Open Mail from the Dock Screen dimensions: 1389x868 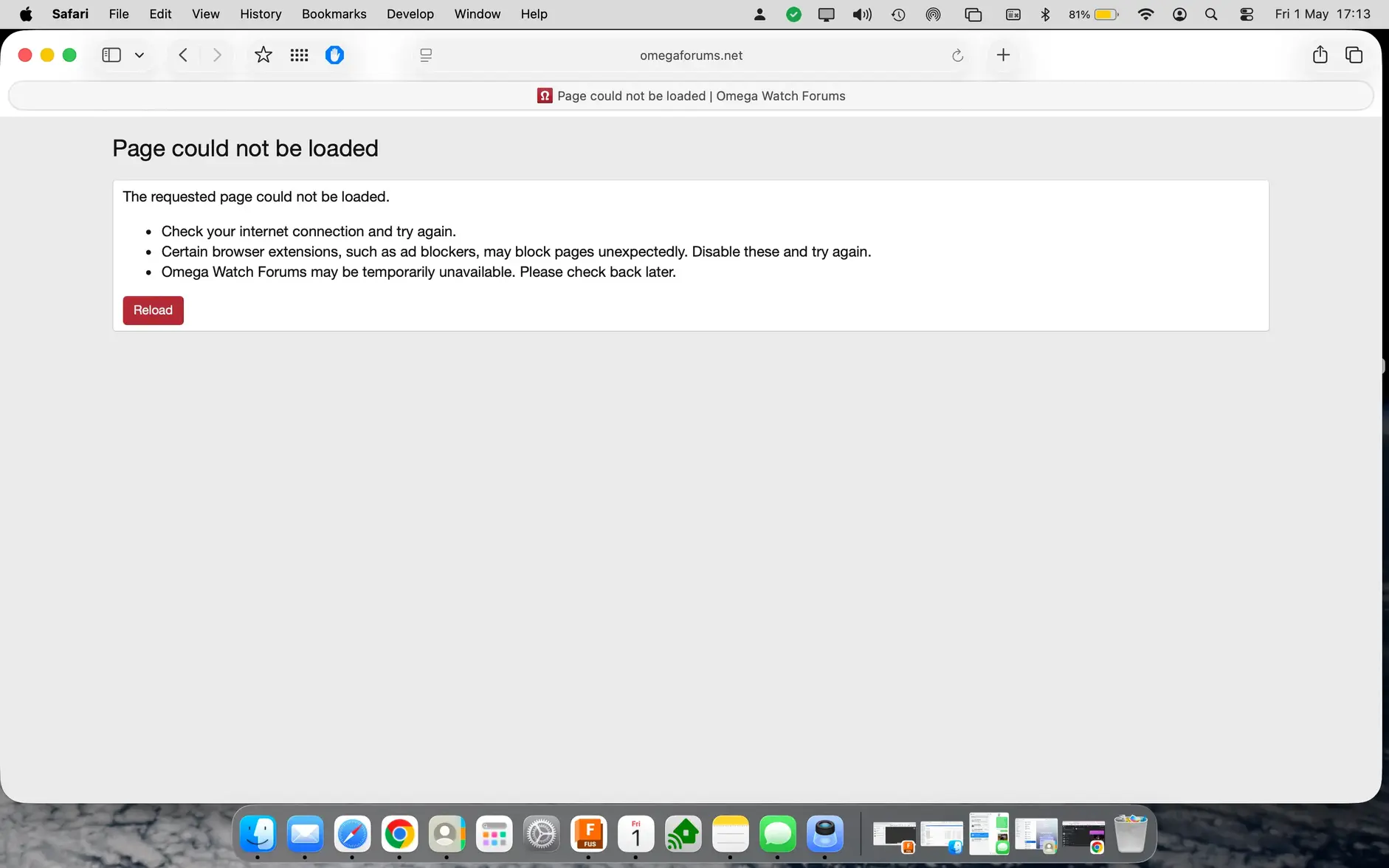[x=305, y=834]
